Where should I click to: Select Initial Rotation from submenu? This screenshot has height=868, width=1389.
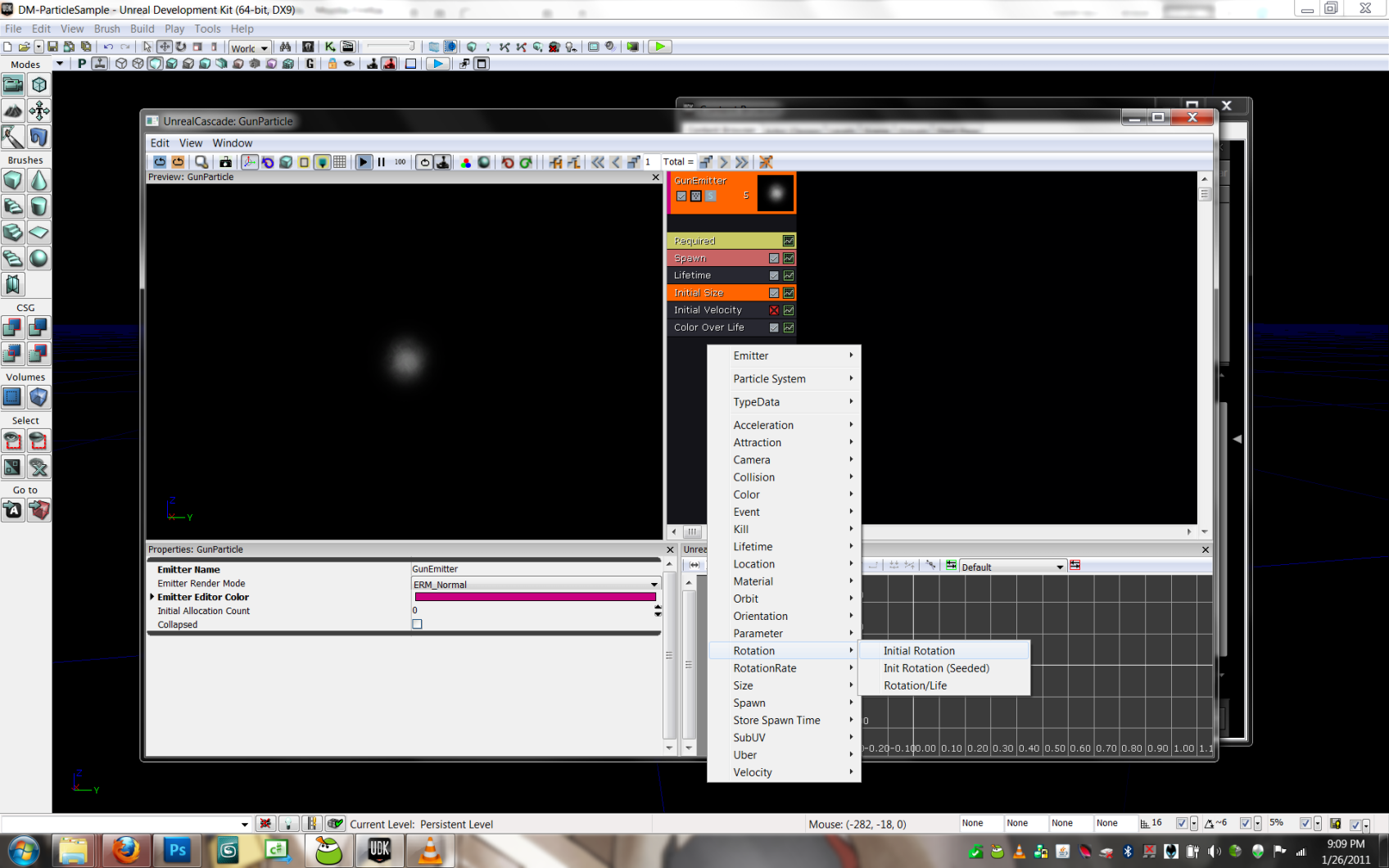pyautogui.click(x=943, y=651)
